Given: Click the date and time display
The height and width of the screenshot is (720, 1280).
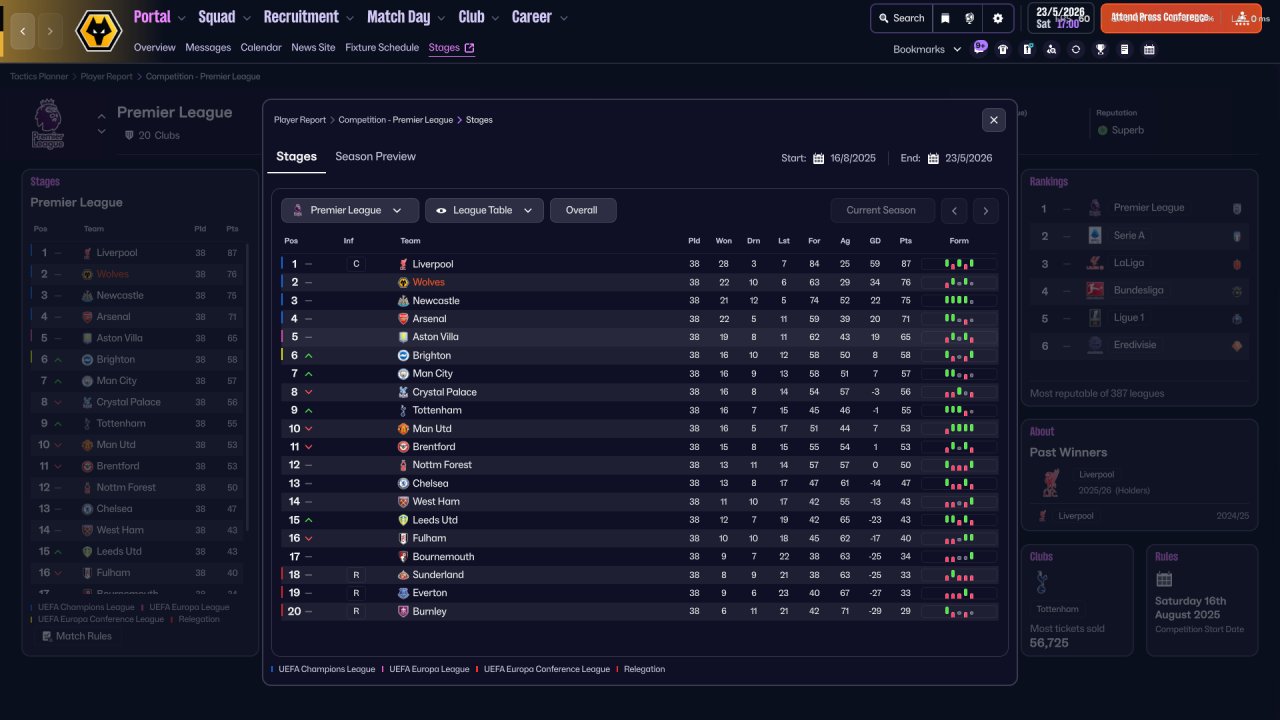Looking at the screenshot, I should click(x=1060, y=18).
